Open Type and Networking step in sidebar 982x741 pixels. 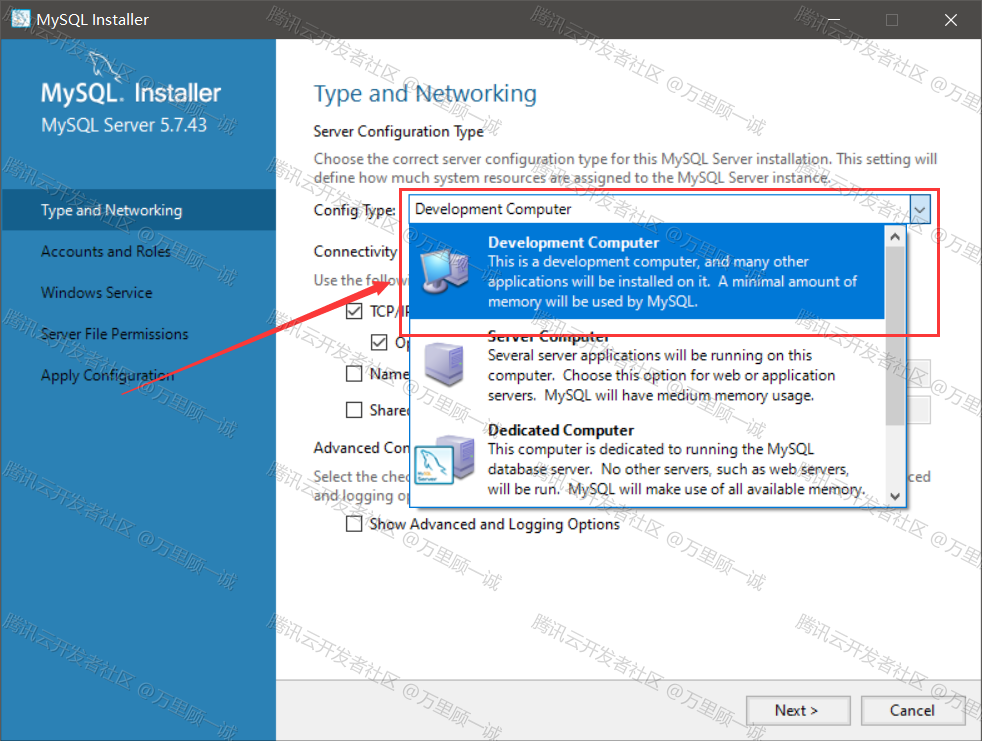tap(138, 210)
